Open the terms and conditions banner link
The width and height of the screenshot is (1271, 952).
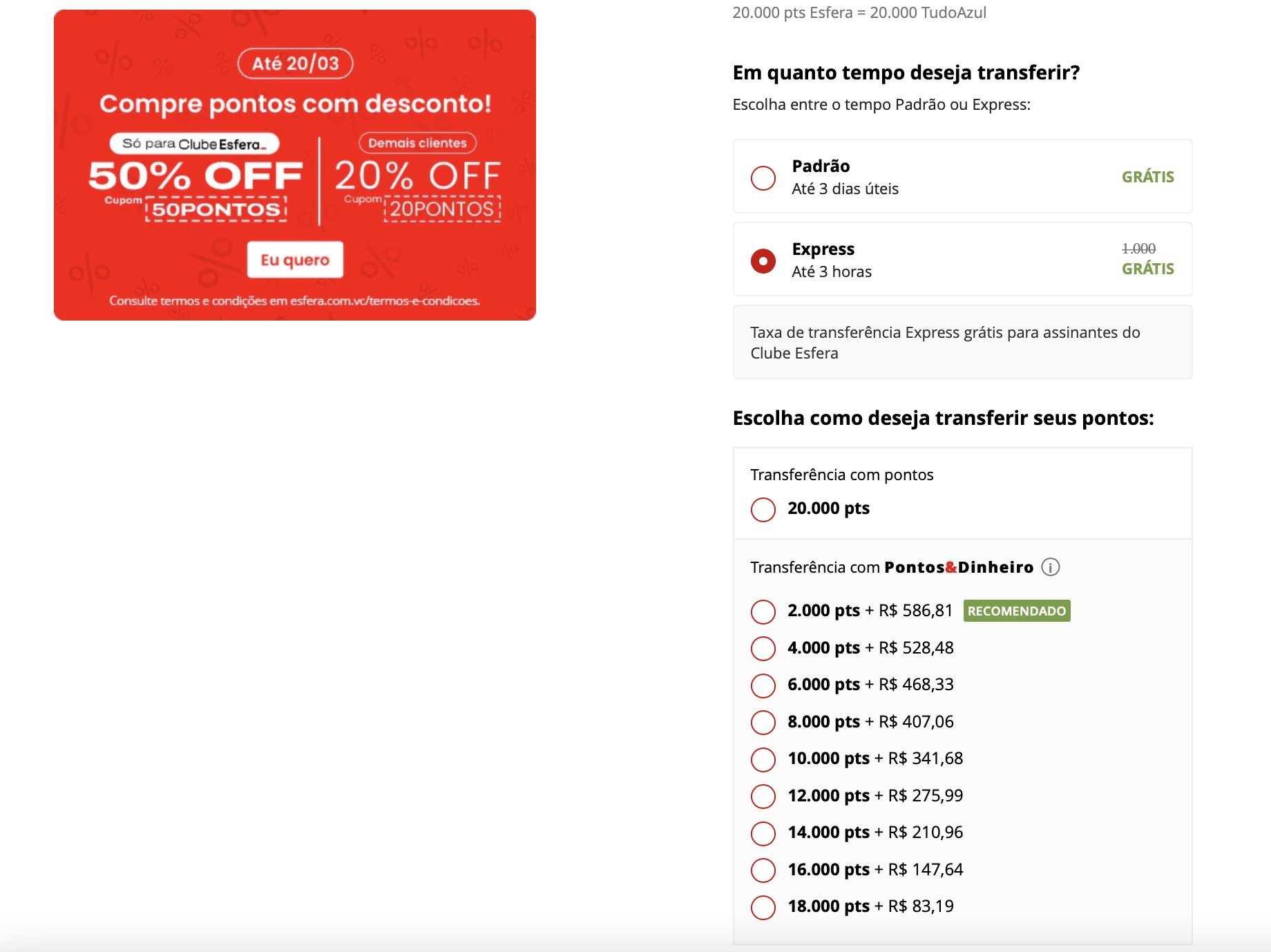pos(294,301)
